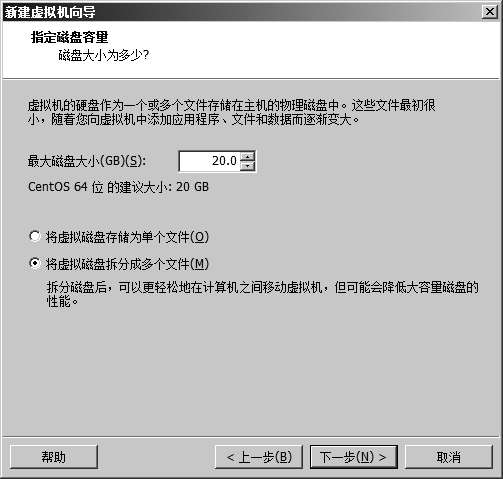This screenshot has height=479, width=503.
Task: Increase disk size with up spinner arrow
Action: point(247,156)
